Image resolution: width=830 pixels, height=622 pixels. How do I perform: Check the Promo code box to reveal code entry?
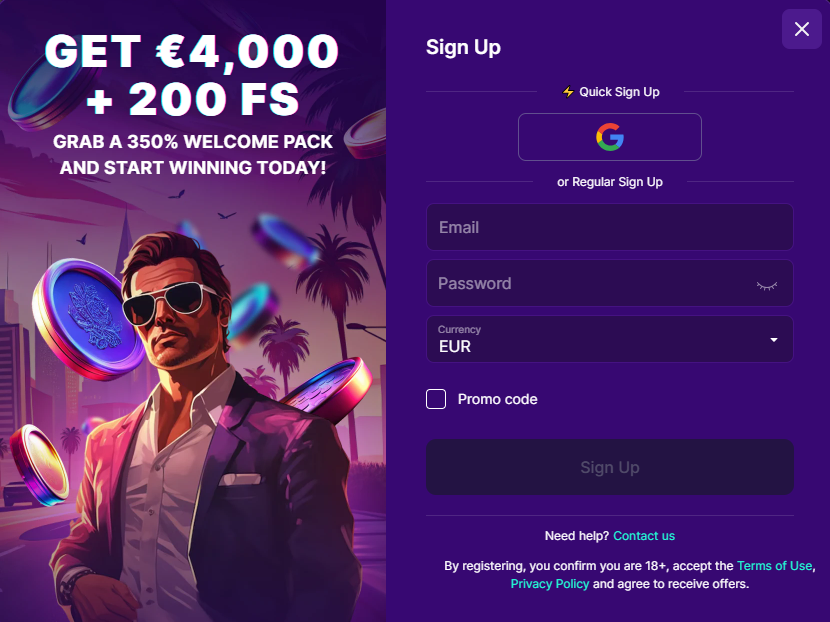[436, 399]
